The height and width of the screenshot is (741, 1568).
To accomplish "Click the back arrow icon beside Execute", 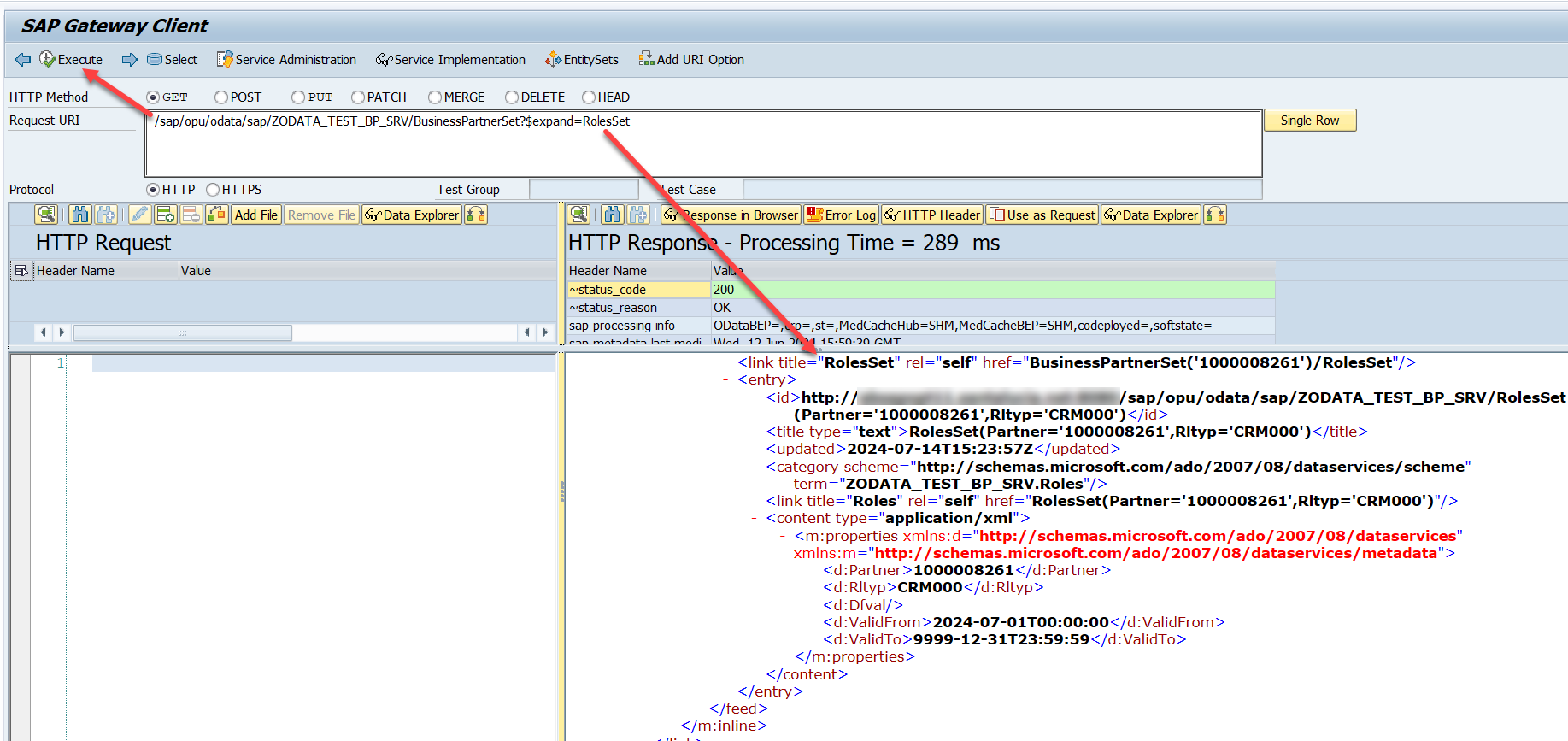I will [x=23, y=60].
